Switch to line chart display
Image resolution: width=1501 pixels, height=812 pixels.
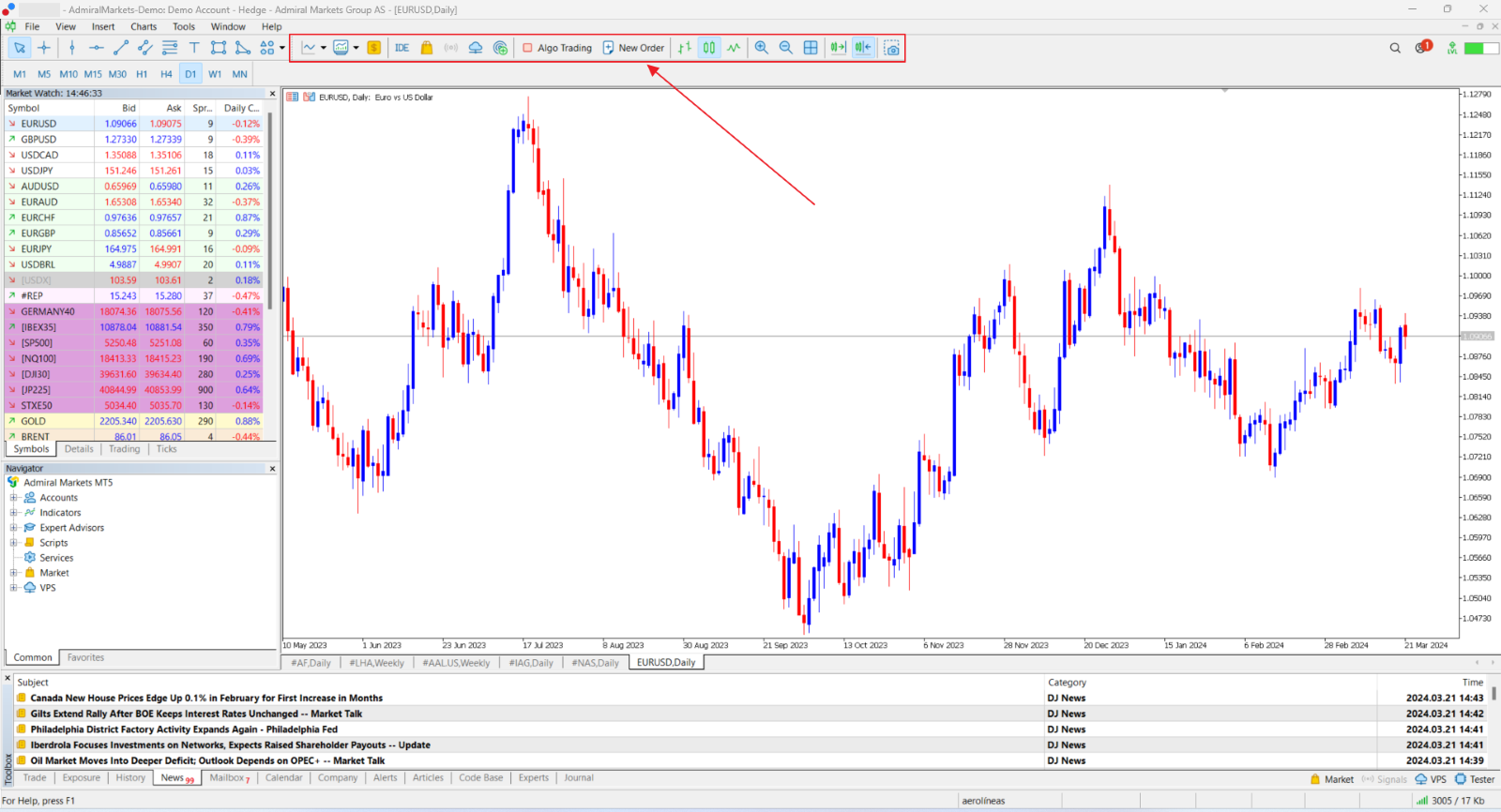tap(734, 48)
